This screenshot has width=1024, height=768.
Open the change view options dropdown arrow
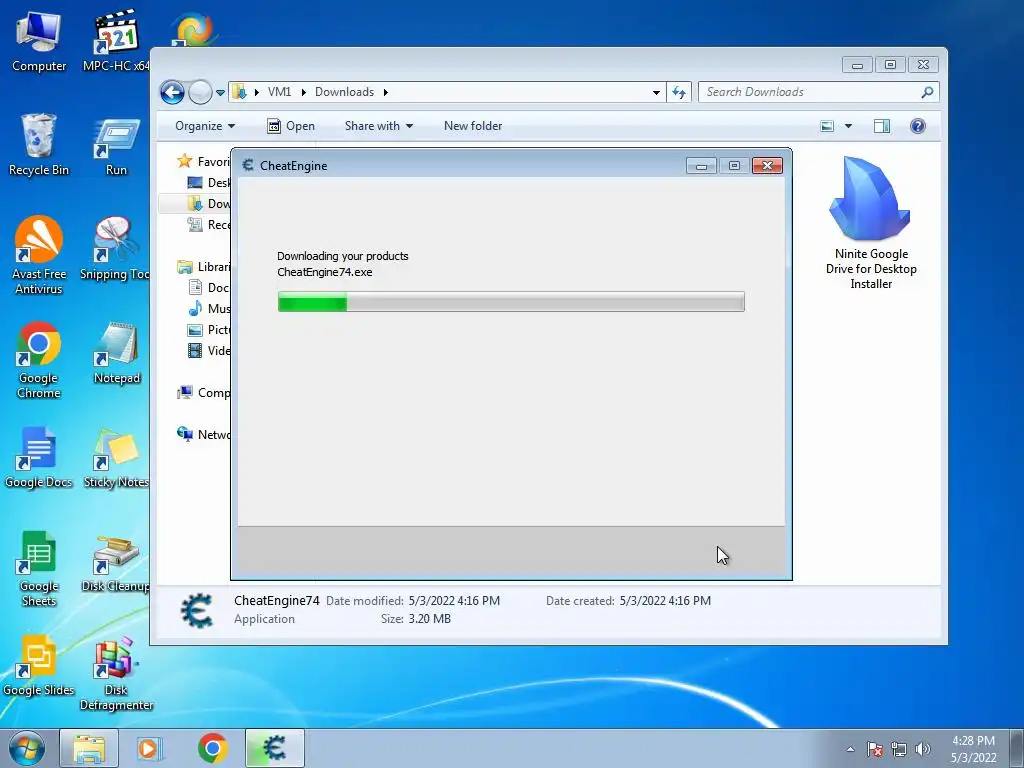point(848,126)
